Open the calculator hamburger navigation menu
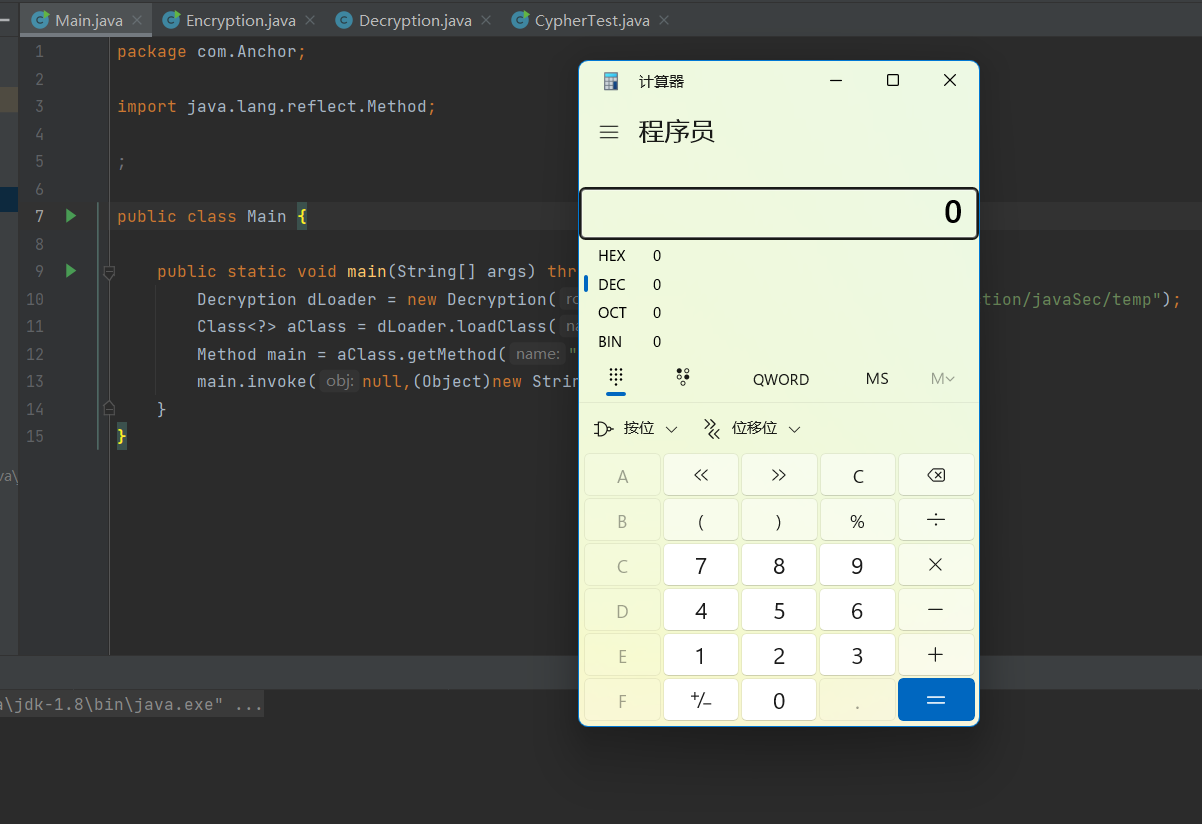Screen dimensions: 1202x824 [609, 132]
